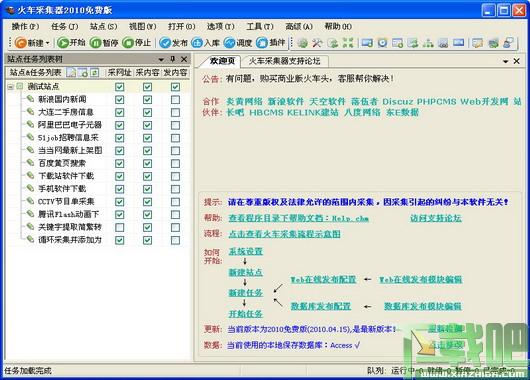Click the table with pencil toolbar icon
530x380 pixels.
click(x=477, y=43)
